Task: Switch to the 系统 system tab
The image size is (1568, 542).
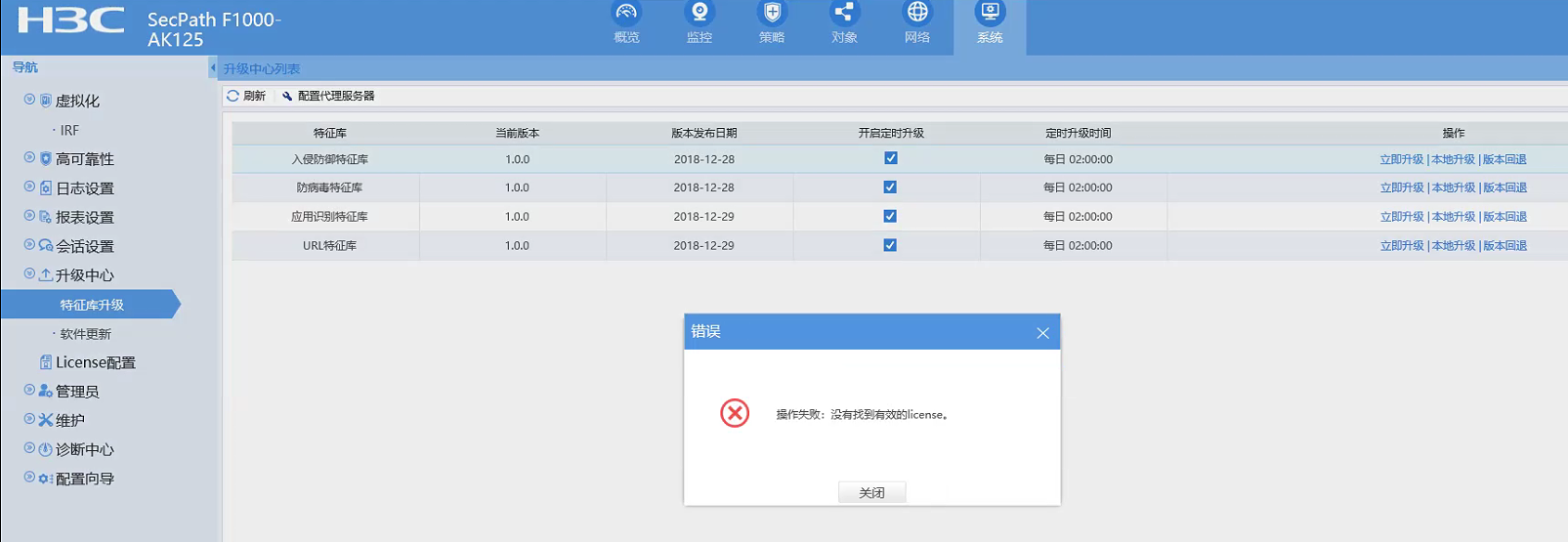Action: click(x=990, y=21)
